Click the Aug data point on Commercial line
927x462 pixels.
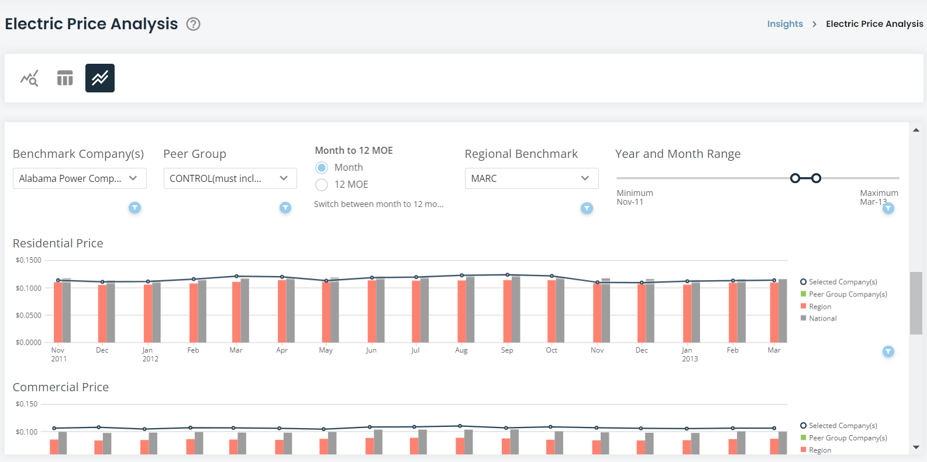[x=460, y=426]
